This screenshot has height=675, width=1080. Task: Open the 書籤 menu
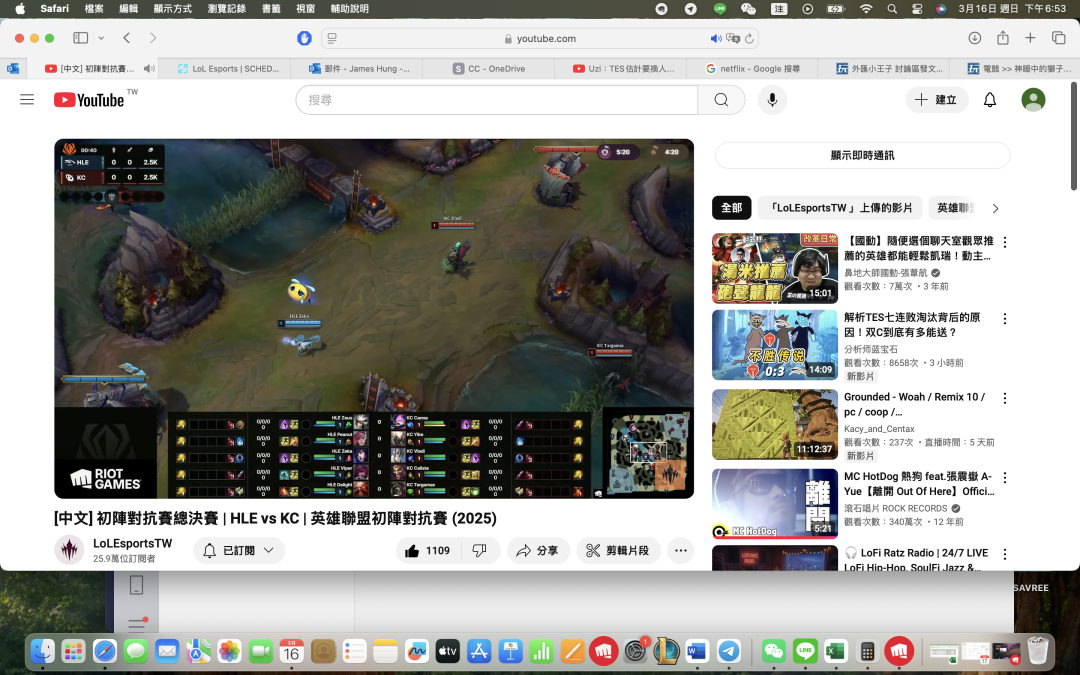pos(271,8)
